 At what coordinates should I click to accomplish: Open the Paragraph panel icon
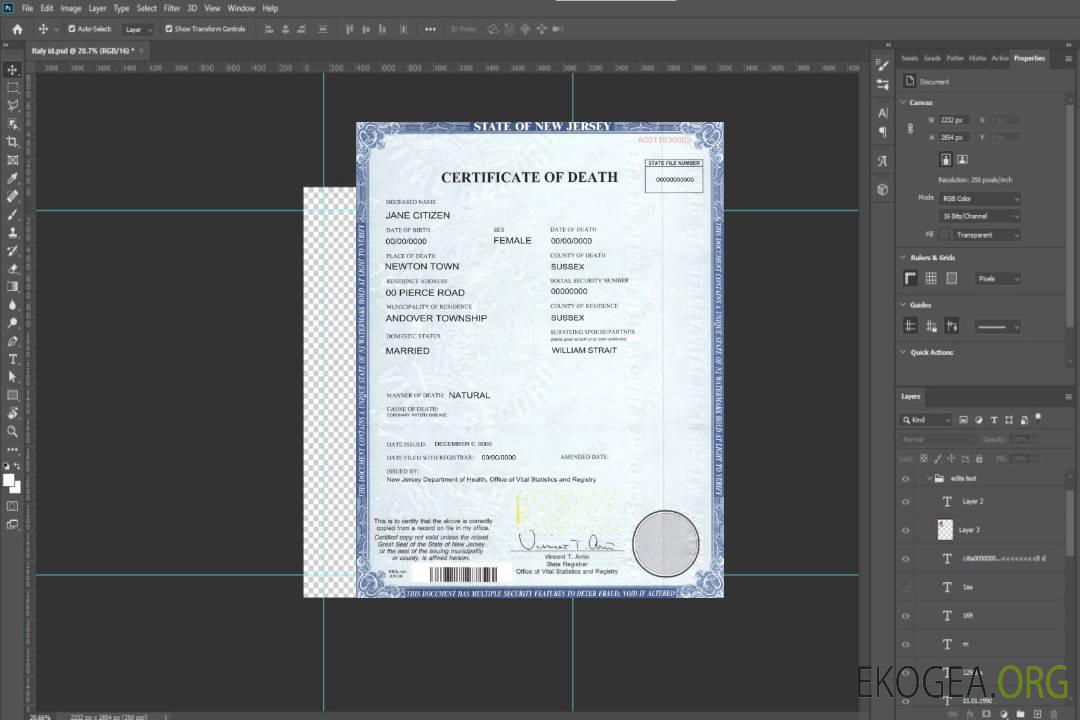[883, 132]
